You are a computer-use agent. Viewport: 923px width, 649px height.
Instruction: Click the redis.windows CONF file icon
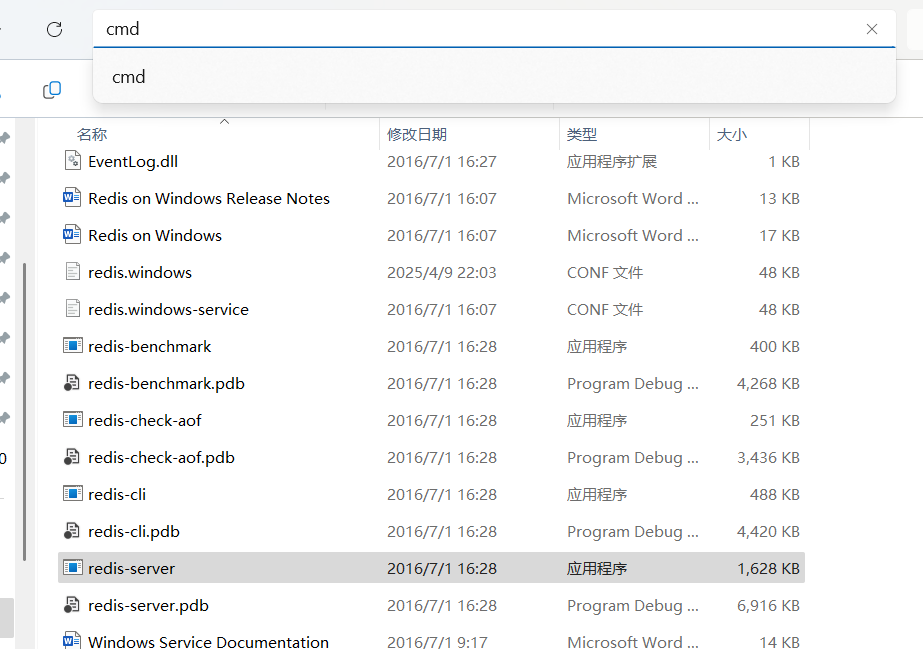(x=72, y=272)
